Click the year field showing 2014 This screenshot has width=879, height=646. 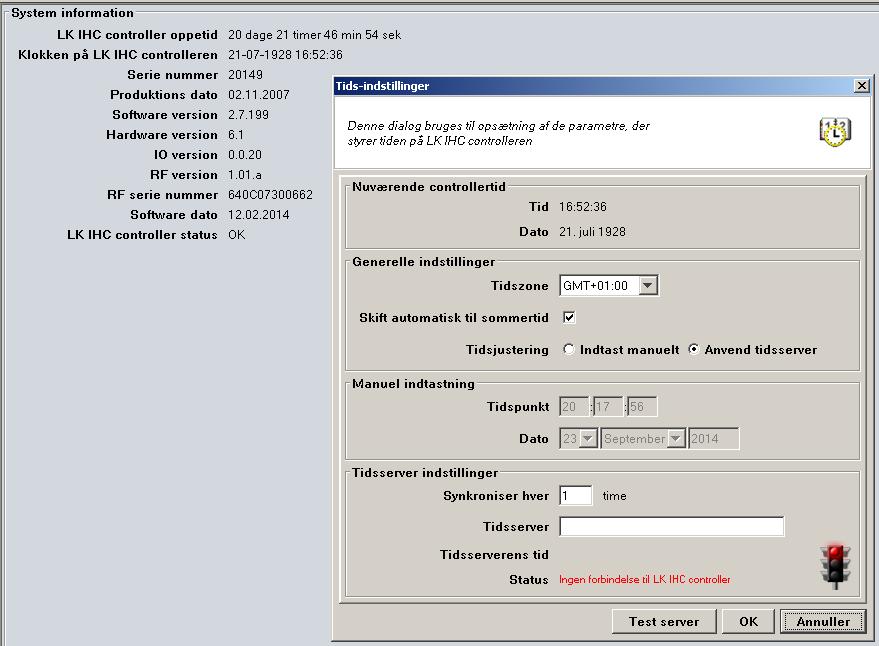point(714,438)
